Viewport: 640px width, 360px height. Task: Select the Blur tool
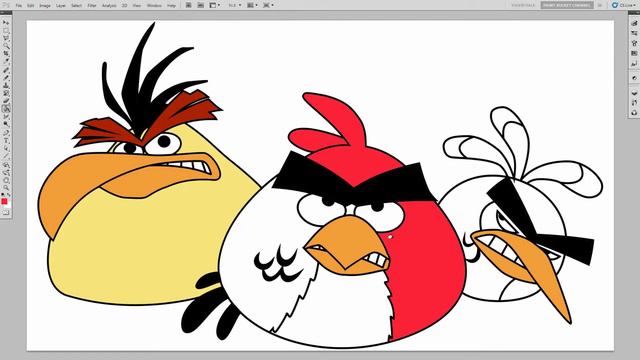point(6,116)
